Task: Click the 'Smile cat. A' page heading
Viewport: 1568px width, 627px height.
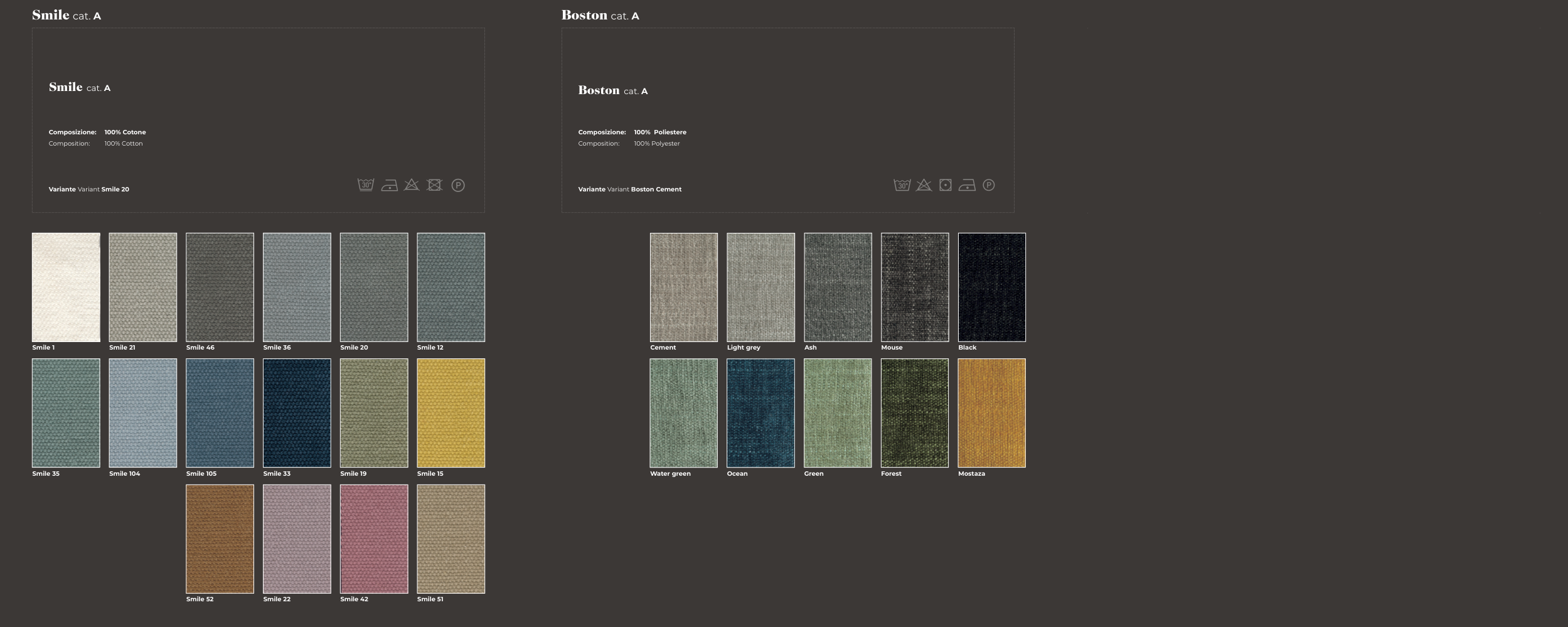Action: pyautogui.click(x=67, y=15)
